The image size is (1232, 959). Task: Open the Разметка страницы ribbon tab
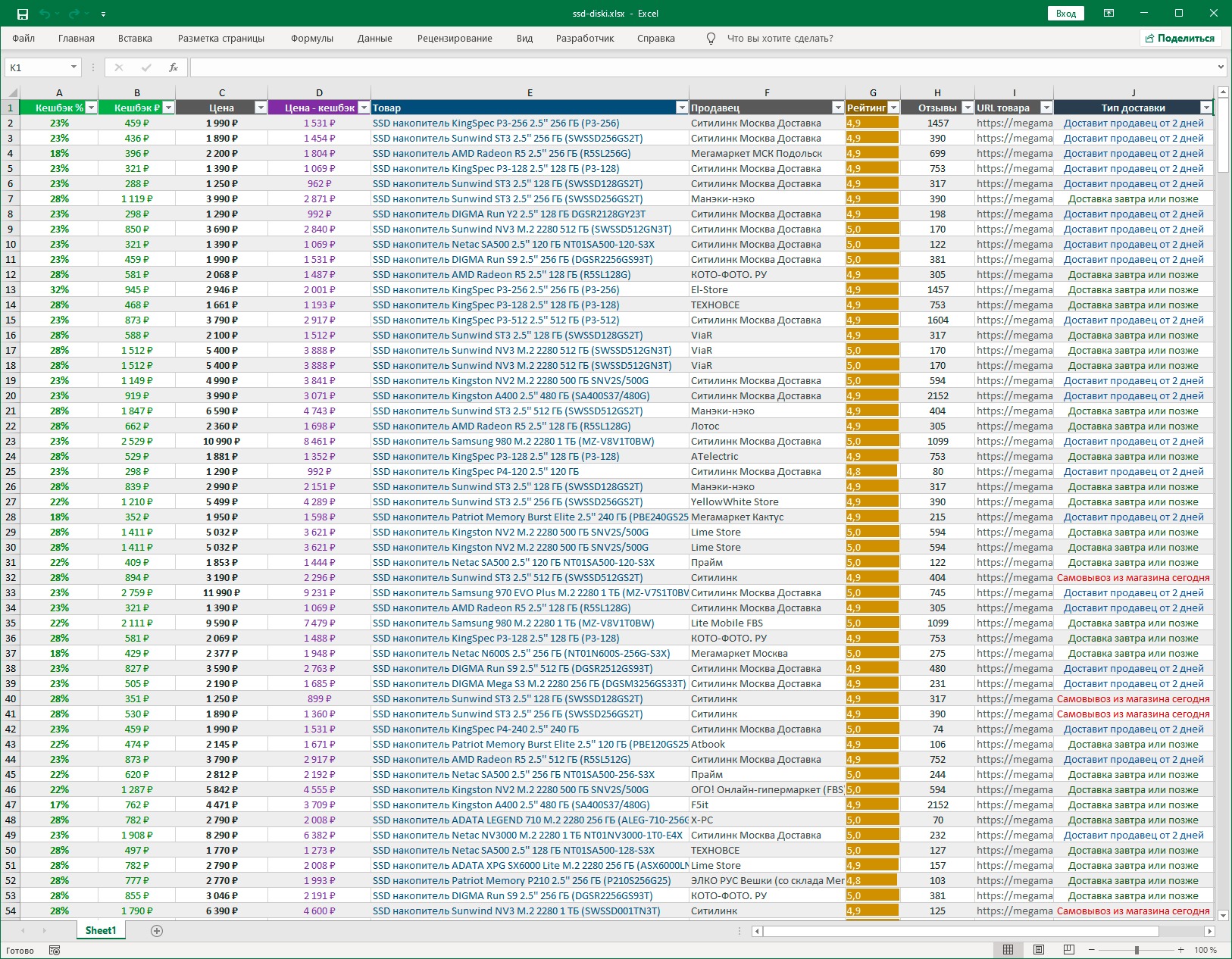click(x=221, y=39)
